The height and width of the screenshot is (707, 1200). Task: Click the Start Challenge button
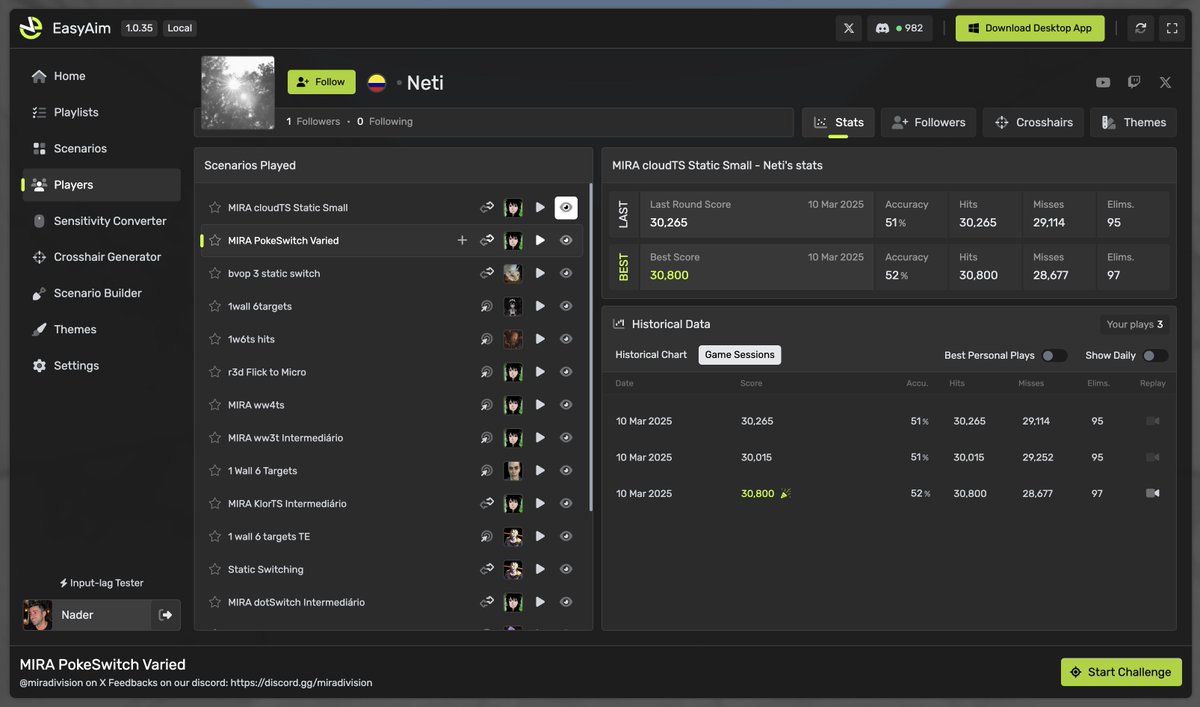[x=1121, y=672]
